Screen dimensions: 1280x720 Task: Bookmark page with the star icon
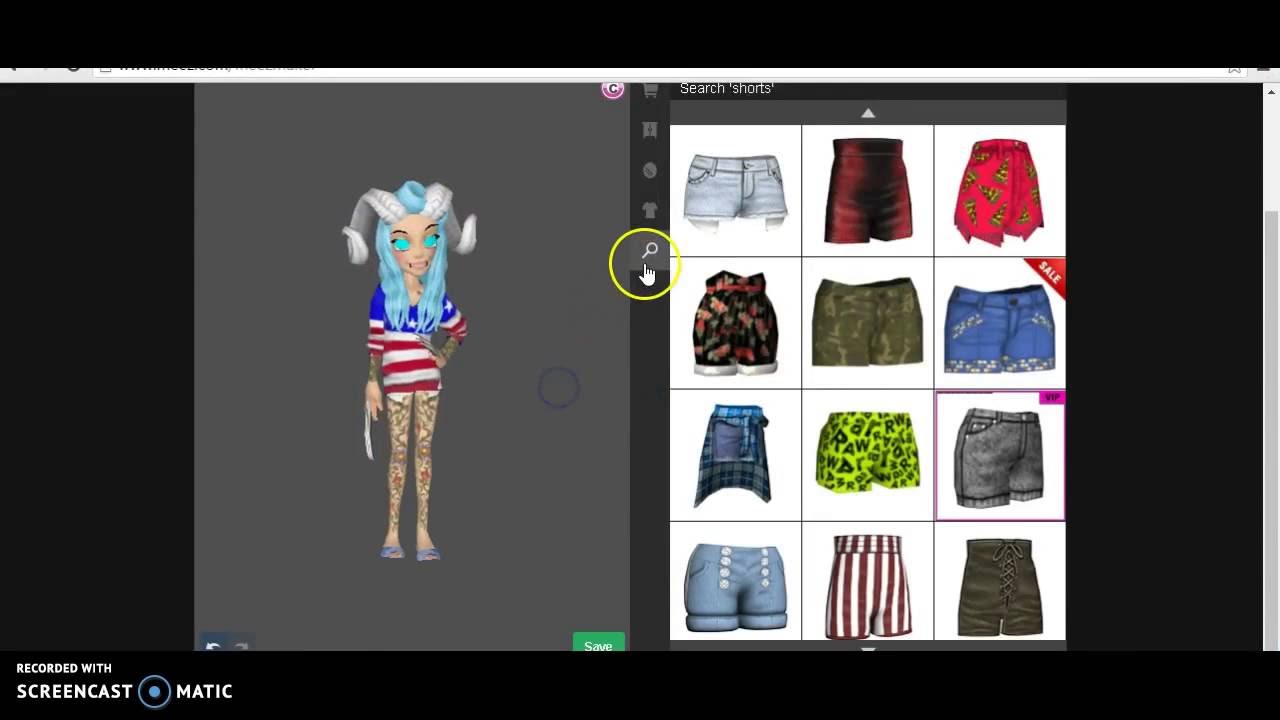coord(1235,69)
